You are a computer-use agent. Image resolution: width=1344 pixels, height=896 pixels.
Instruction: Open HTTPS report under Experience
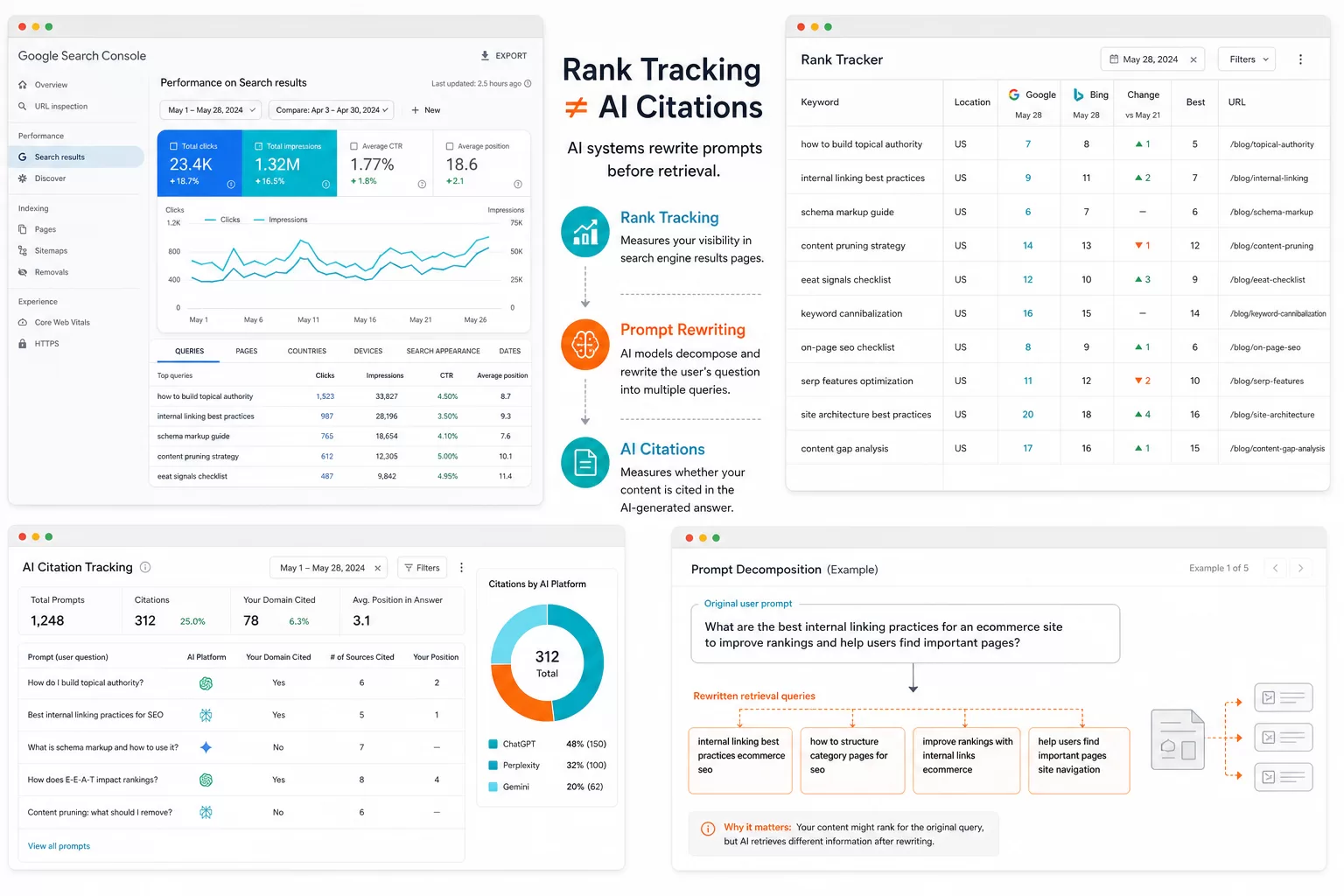pyautogui.click(x=46, y=344)
